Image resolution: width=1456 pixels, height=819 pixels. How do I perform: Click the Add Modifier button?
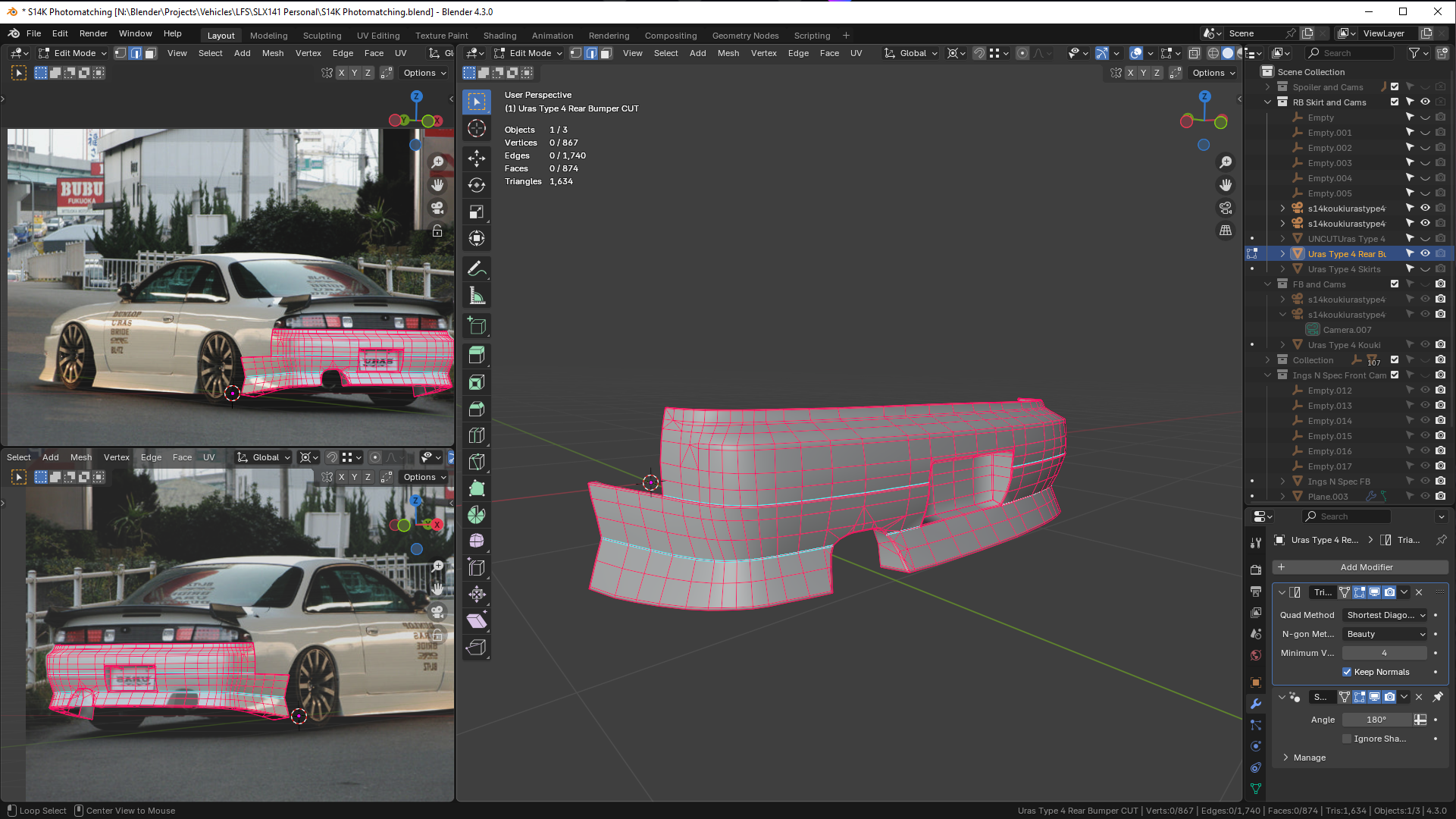(x=1360, y=567)
